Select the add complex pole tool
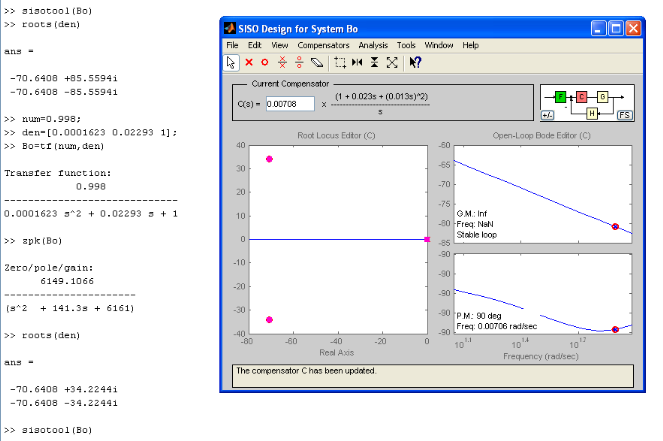663x441 pixels. 283,62
